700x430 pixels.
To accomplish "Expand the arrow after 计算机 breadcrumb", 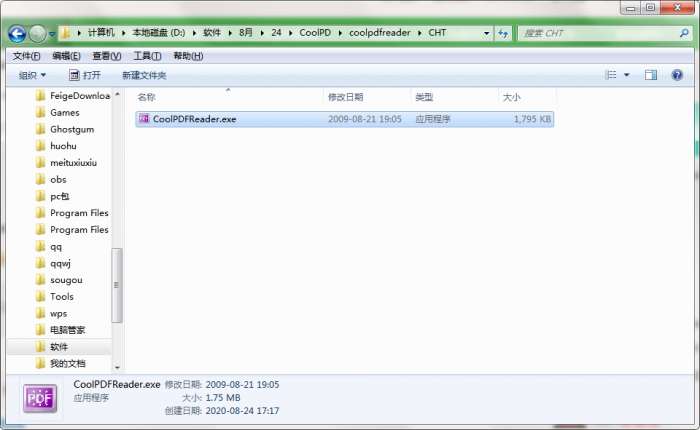I will [123, 33].
